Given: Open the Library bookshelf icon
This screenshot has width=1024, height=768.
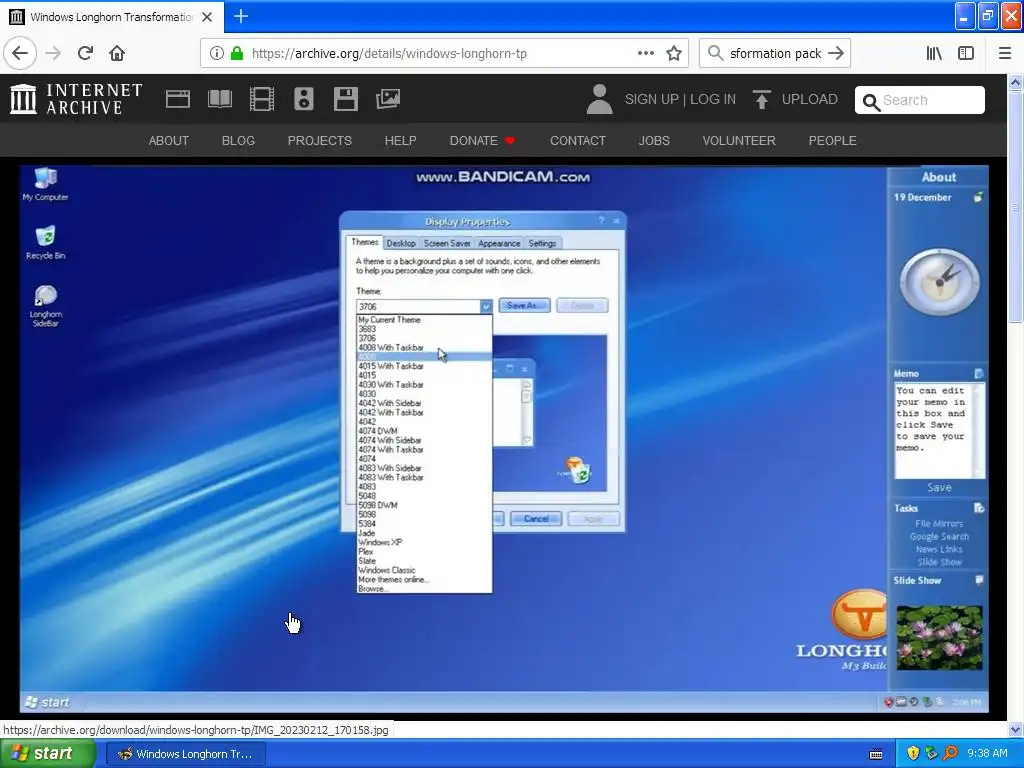Looking at the screenshot, I should (x=934, y=54).
